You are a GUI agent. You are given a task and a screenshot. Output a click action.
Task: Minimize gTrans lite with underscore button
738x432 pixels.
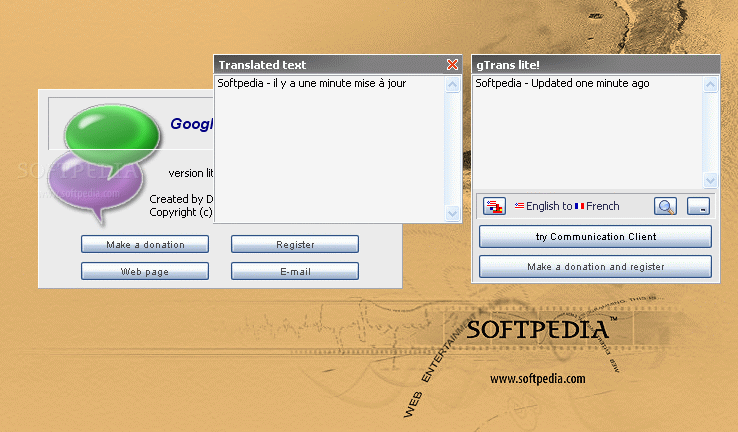698,206
